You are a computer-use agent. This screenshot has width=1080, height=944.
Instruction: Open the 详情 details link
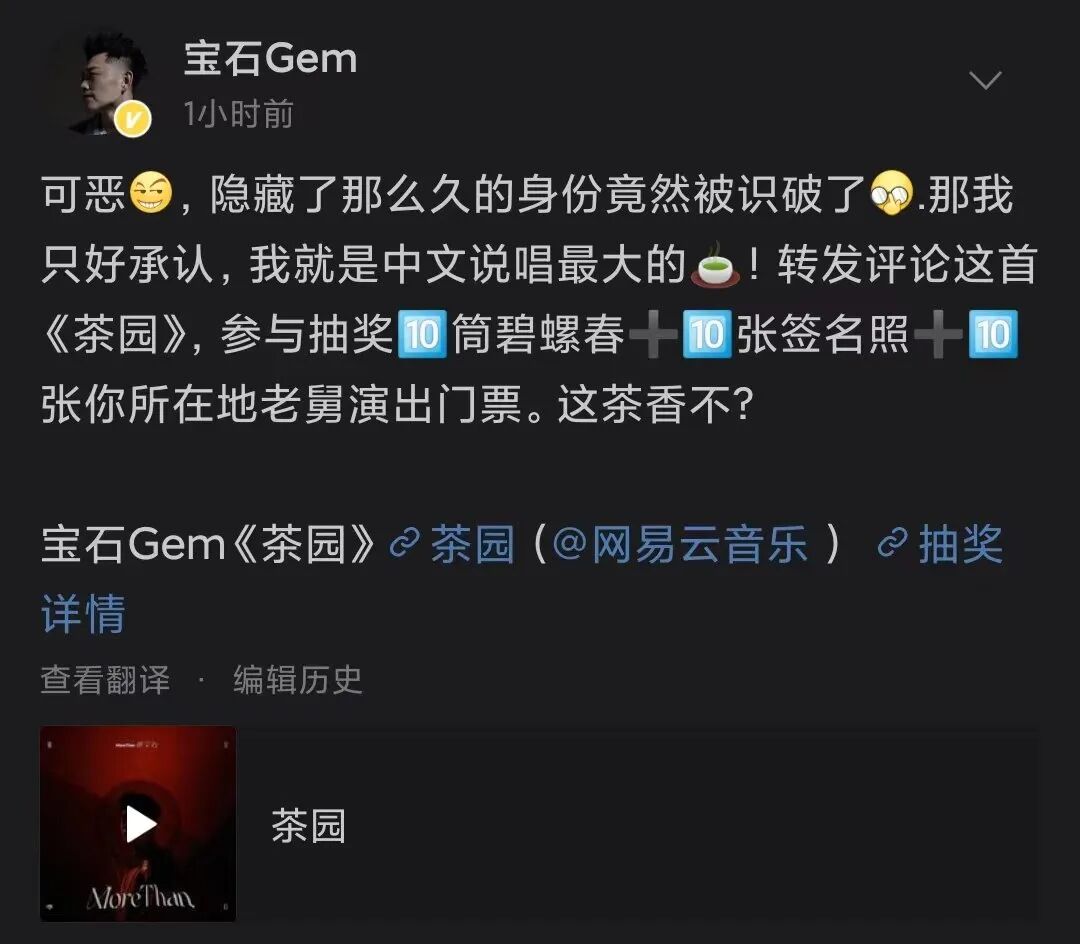click(83, 613)
